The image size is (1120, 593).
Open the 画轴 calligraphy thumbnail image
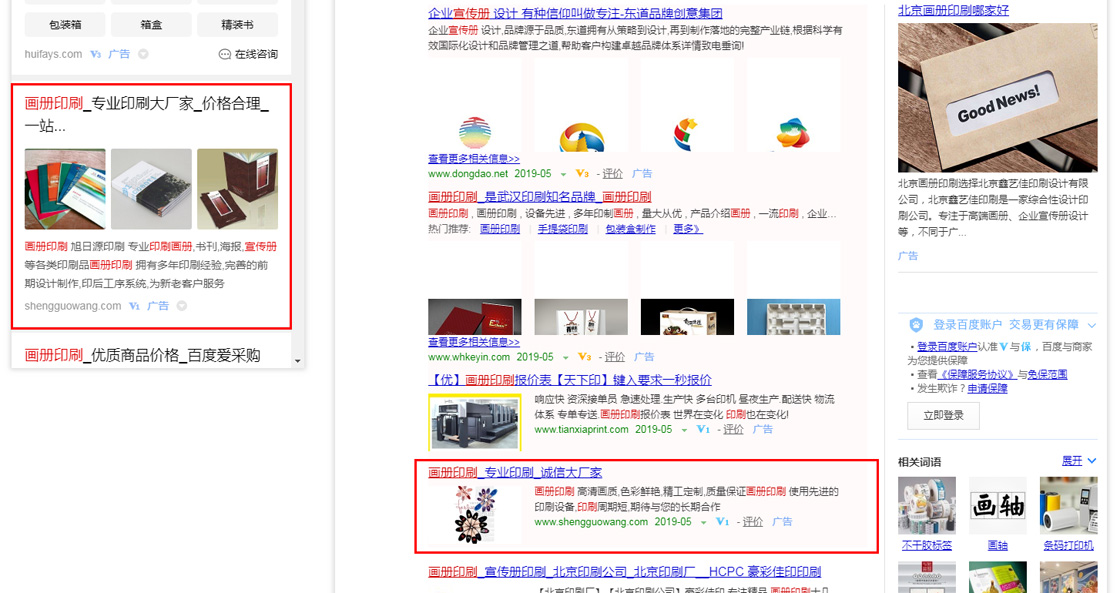point(997,506)
